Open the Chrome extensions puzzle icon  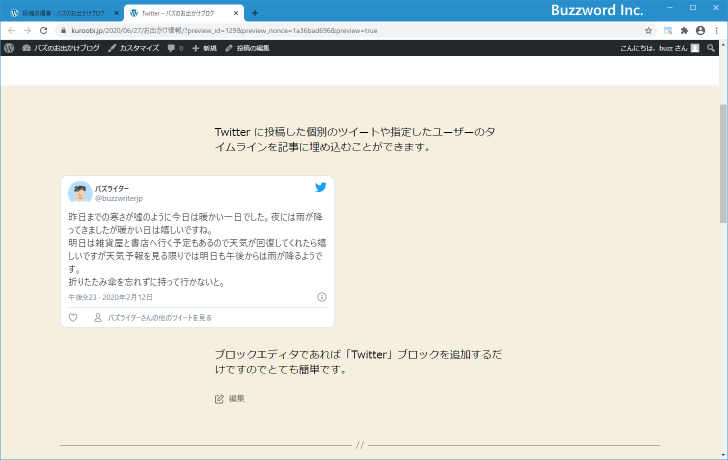coord(684,31)
